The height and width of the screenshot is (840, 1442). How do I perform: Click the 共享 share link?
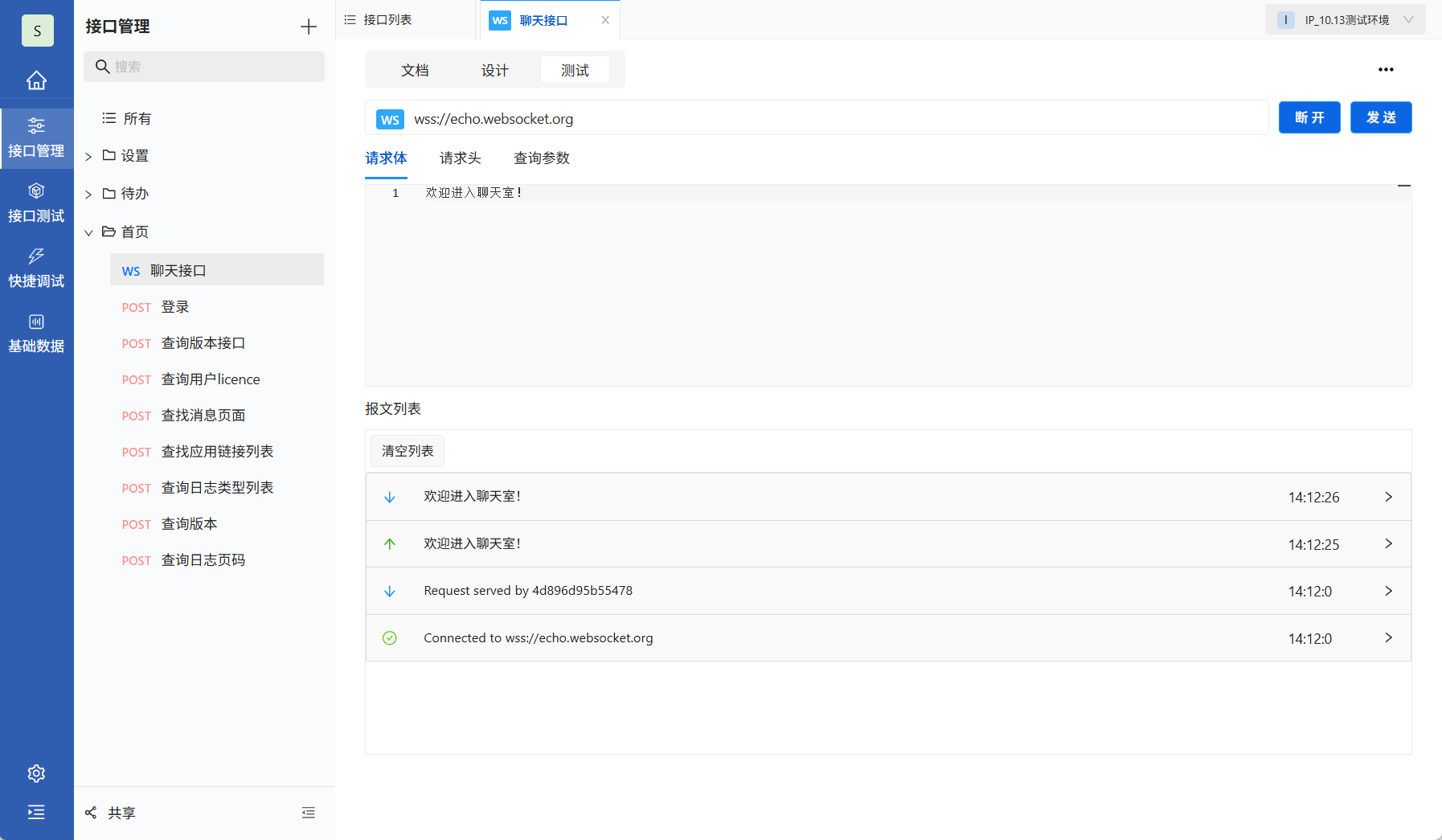121,813
